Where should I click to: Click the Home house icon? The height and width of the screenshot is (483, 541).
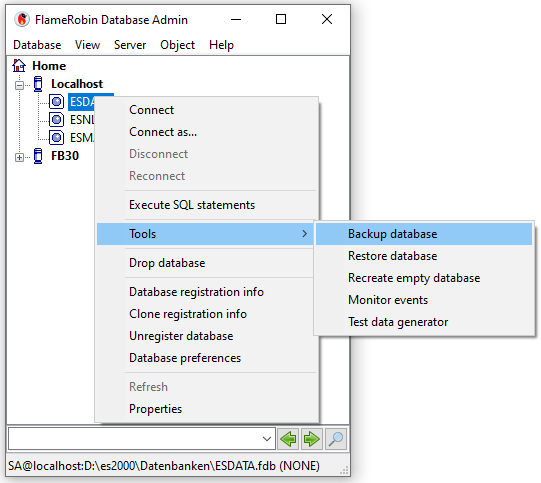point(19,66)
